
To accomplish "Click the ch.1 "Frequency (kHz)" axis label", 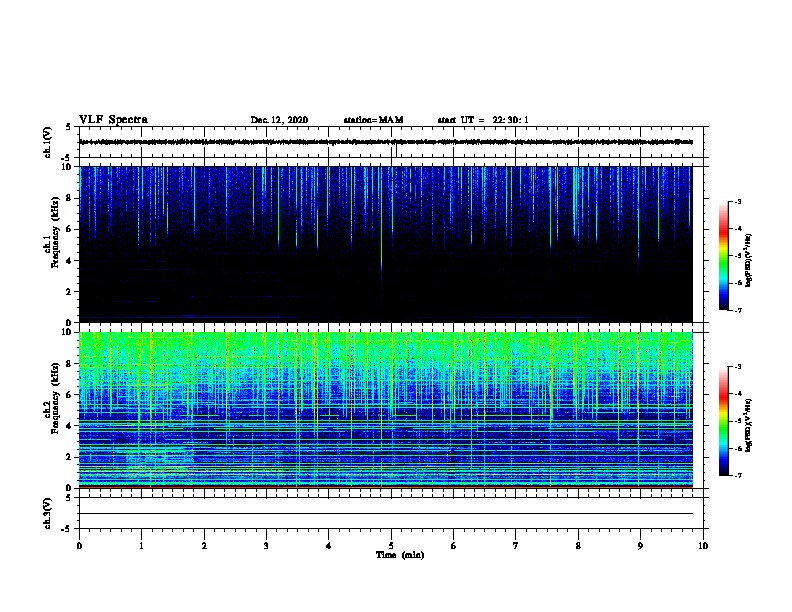I will tap(55, 232).
